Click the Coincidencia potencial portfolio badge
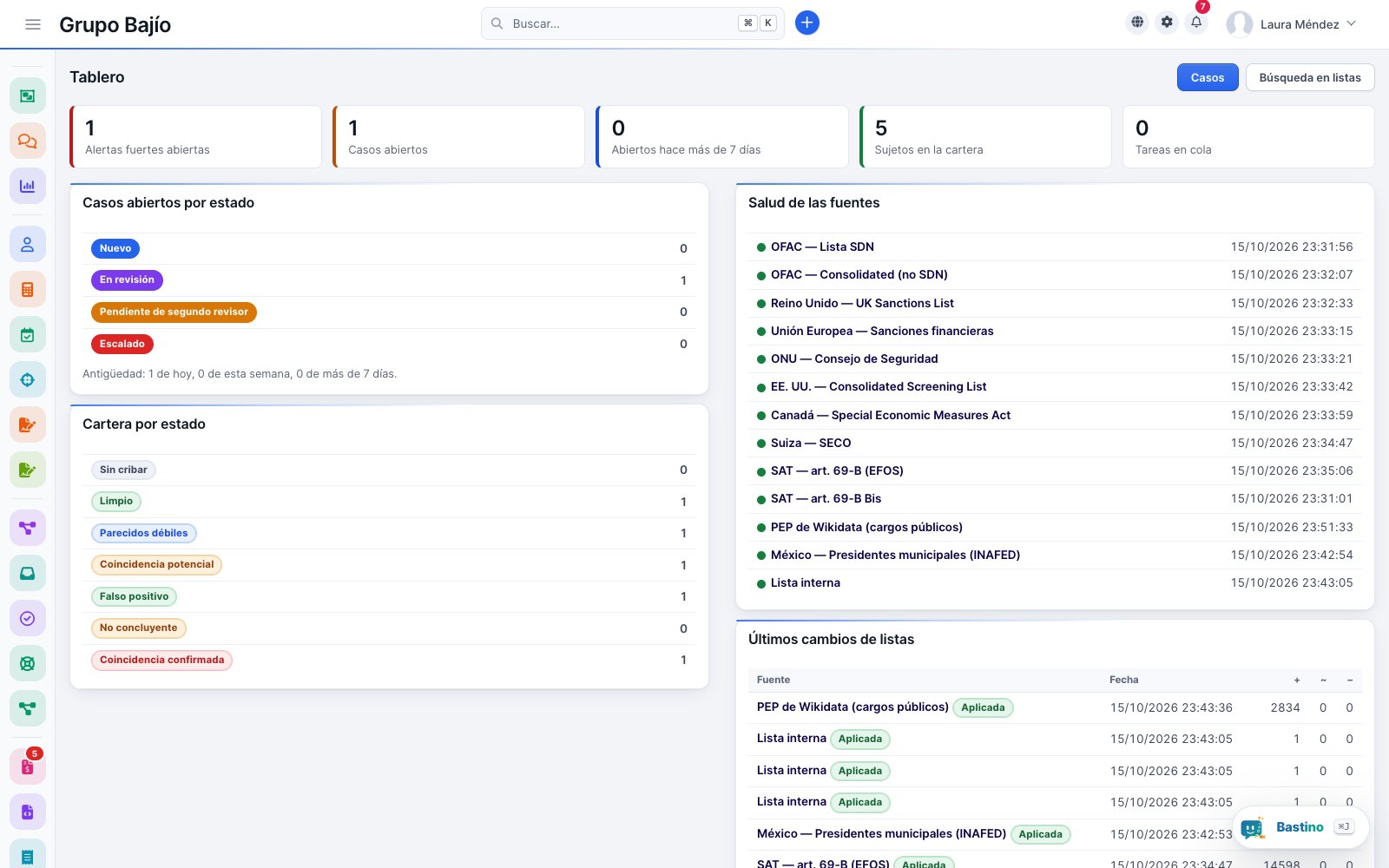 157,565
